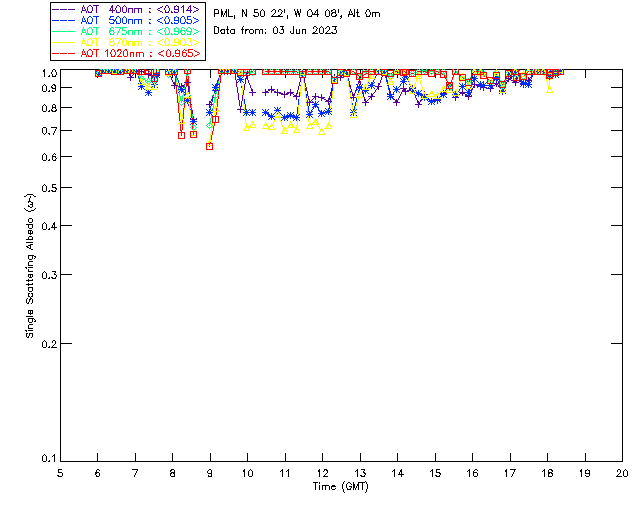Click the 'Data from: 03 Jun 2023' label
Image resolution: width=640 pixels, height=512 pixels.
[276, 31]
